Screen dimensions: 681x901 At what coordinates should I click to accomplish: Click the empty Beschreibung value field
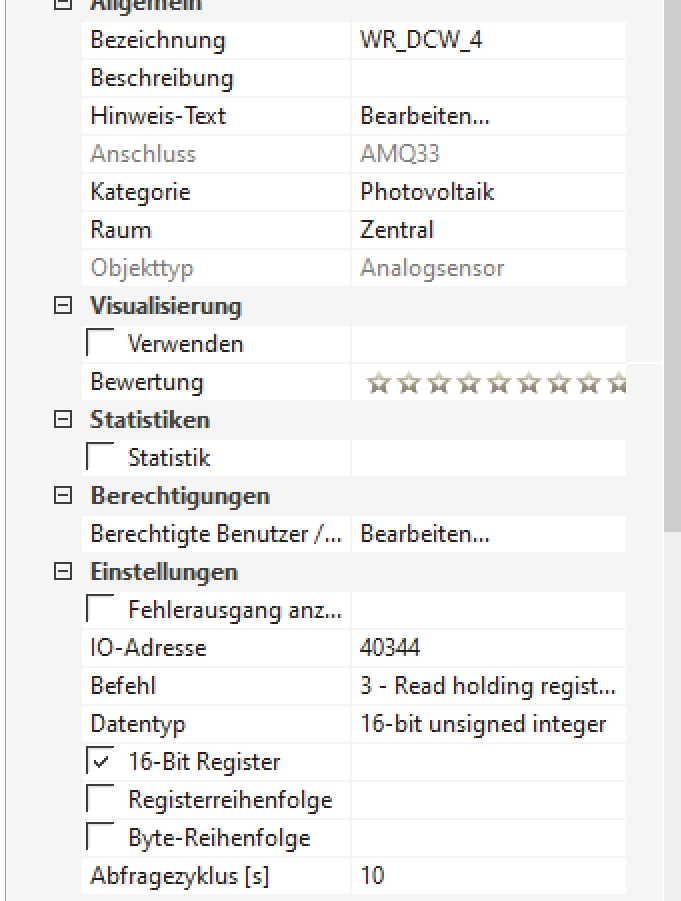[488, 78]
